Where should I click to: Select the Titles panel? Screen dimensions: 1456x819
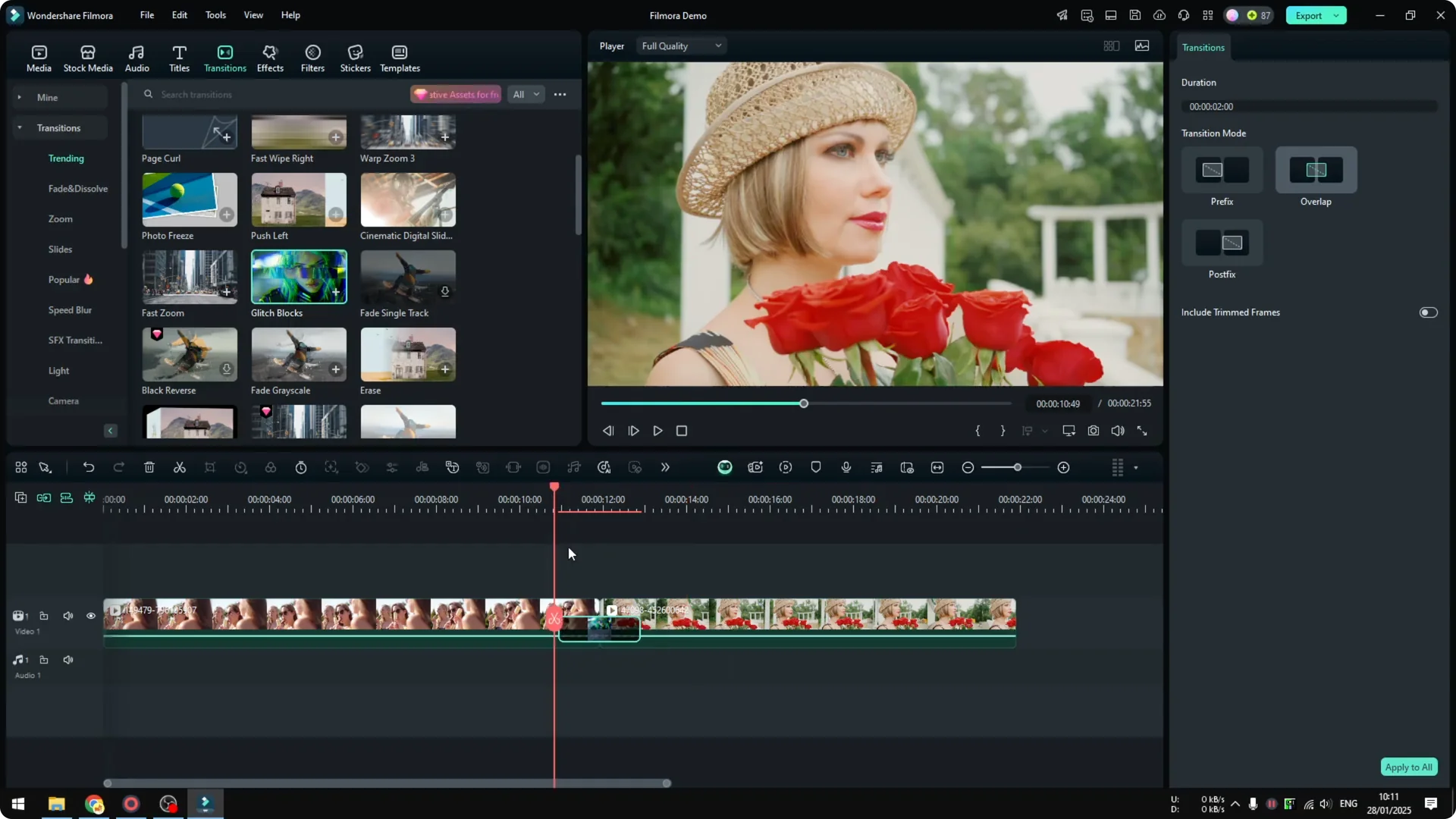pyautogui.click(x=179, y=57)
